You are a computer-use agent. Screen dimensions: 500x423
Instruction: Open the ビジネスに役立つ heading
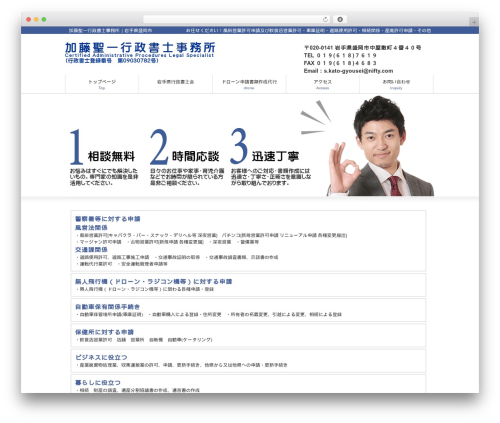101,357
